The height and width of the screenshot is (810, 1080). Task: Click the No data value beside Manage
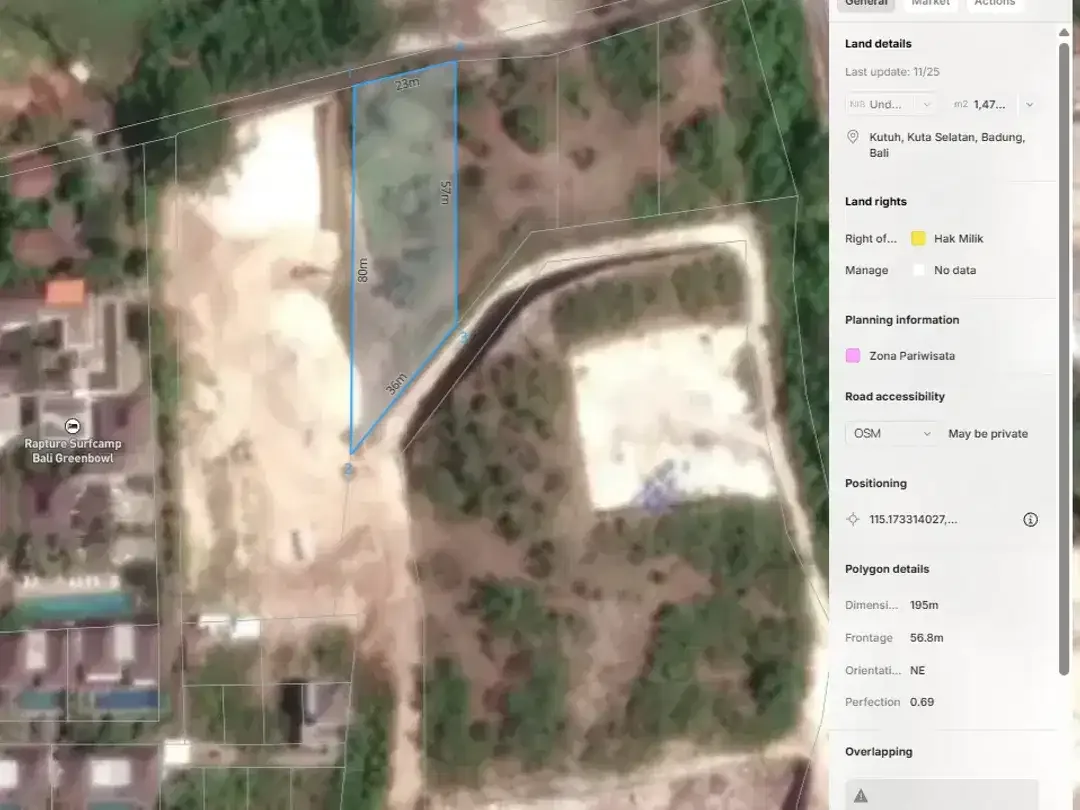click(x=955, y=270)
